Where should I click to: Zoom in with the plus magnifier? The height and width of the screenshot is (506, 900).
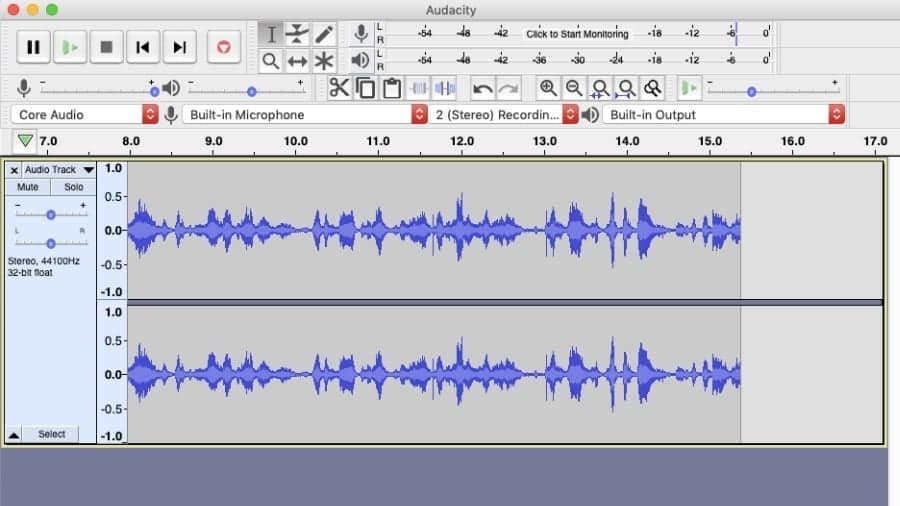pyautogui.click(x=548, y=88)
